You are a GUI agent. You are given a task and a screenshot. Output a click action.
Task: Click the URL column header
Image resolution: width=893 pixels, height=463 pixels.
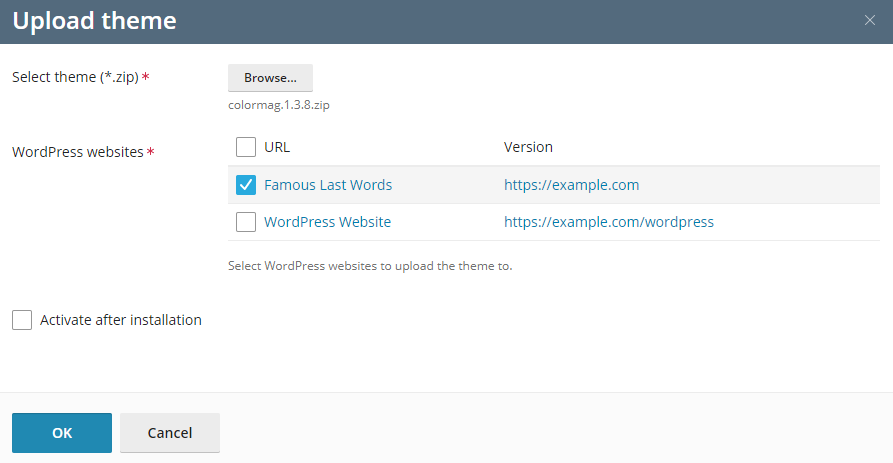[277, 147]
